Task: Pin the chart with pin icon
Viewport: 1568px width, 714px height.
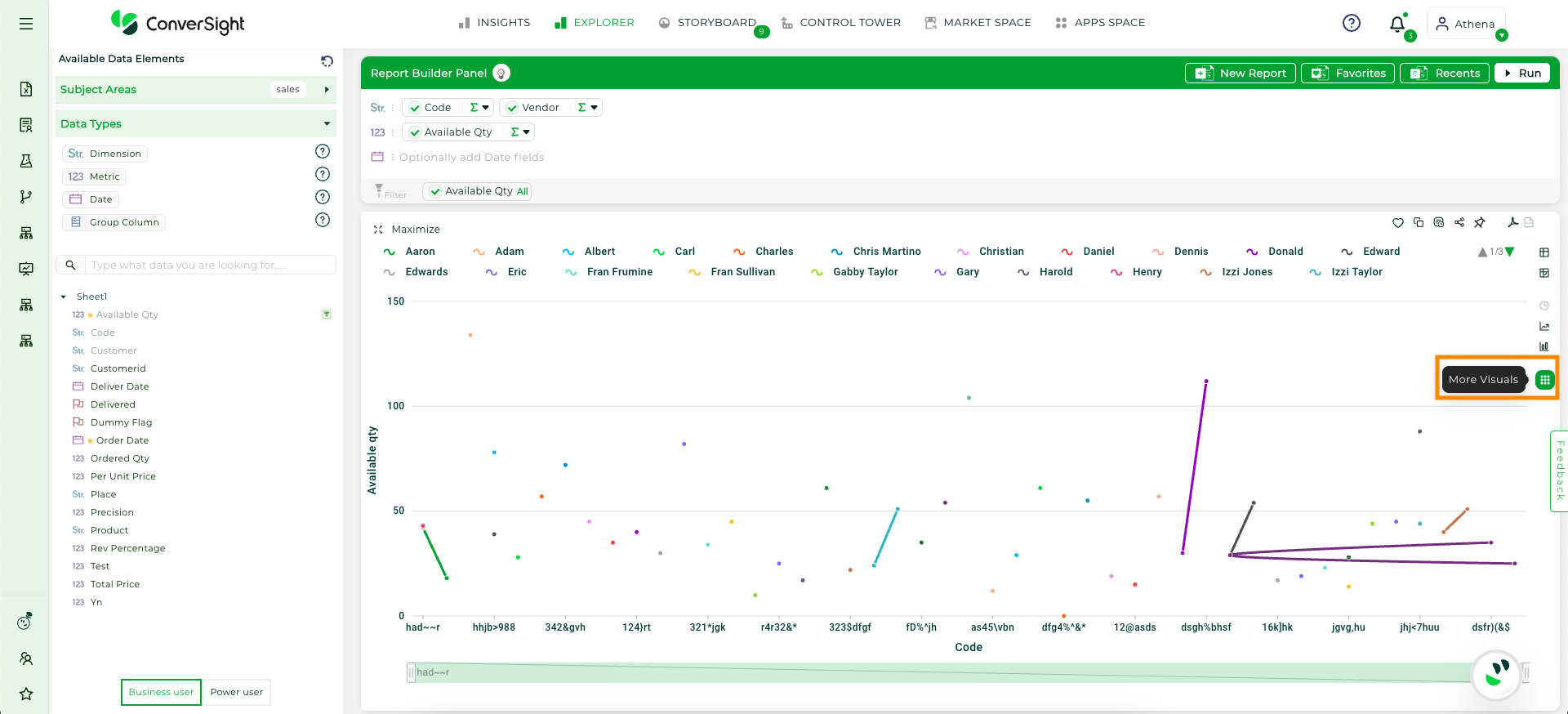Action: point(1479,222)
